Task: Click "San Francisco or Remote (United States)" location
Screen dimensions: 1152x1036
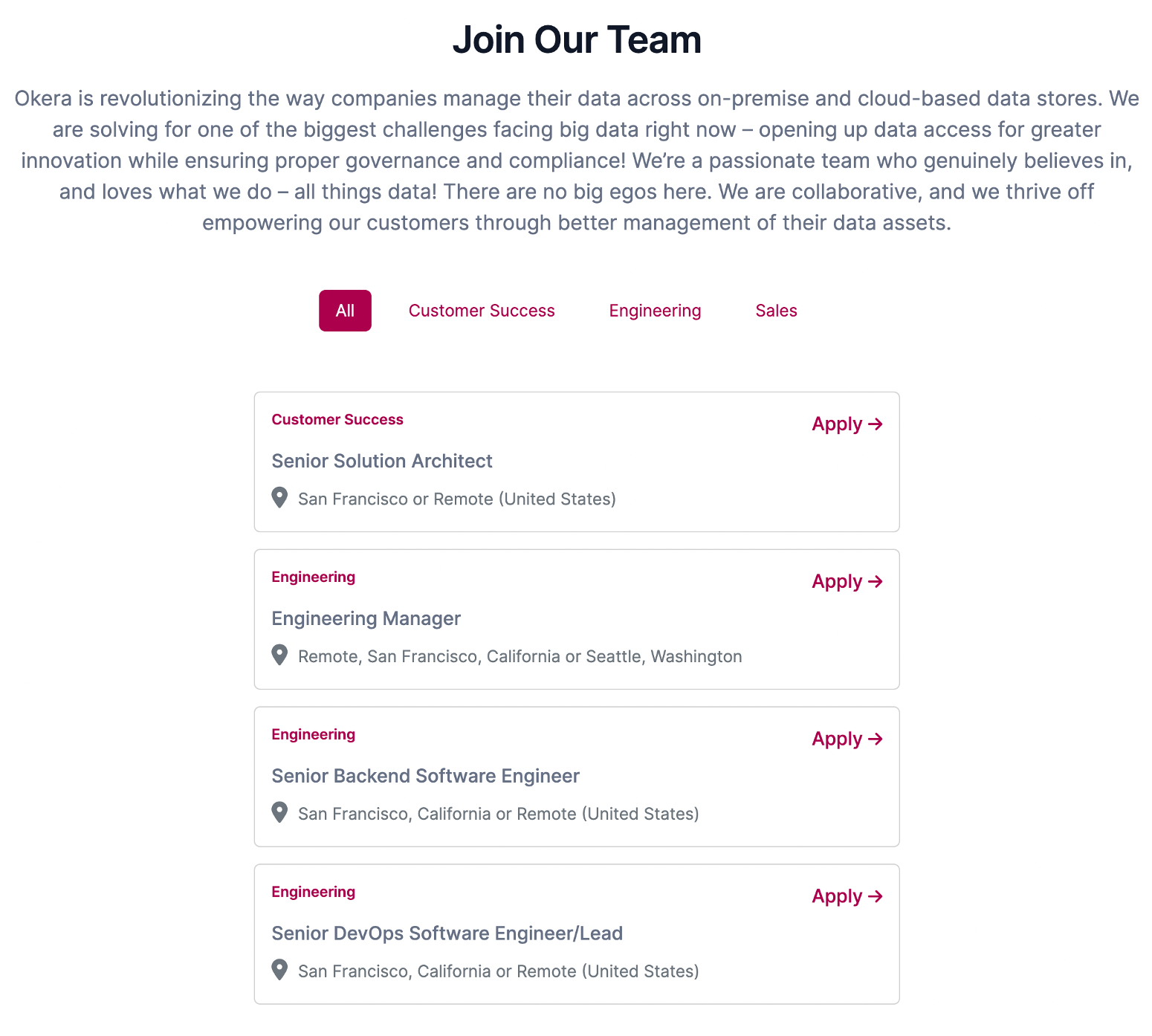Action: [x=457, y=499]
